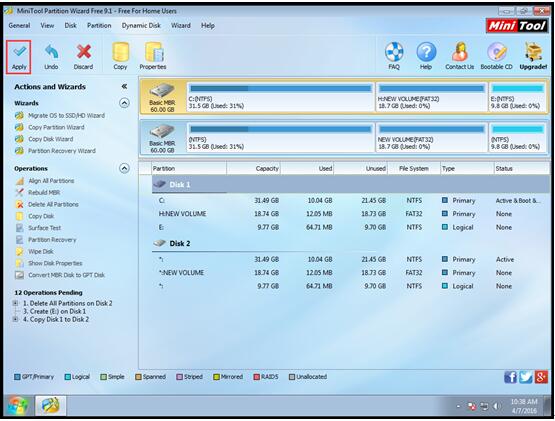Select the H:NEW VOLUME partition row
The image size is (555, 421).
pos(351,214)
